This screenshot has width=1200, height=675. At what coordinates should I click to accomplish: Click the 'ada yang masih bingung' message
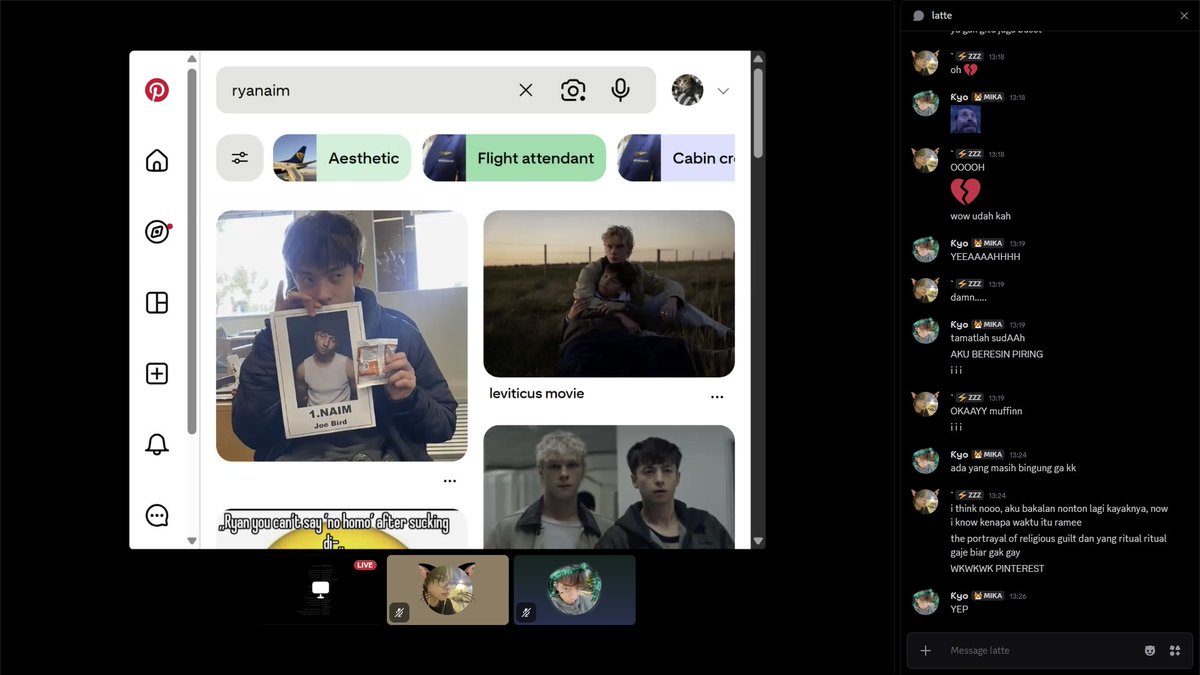pyautogui.click(x=1013, y=468)
